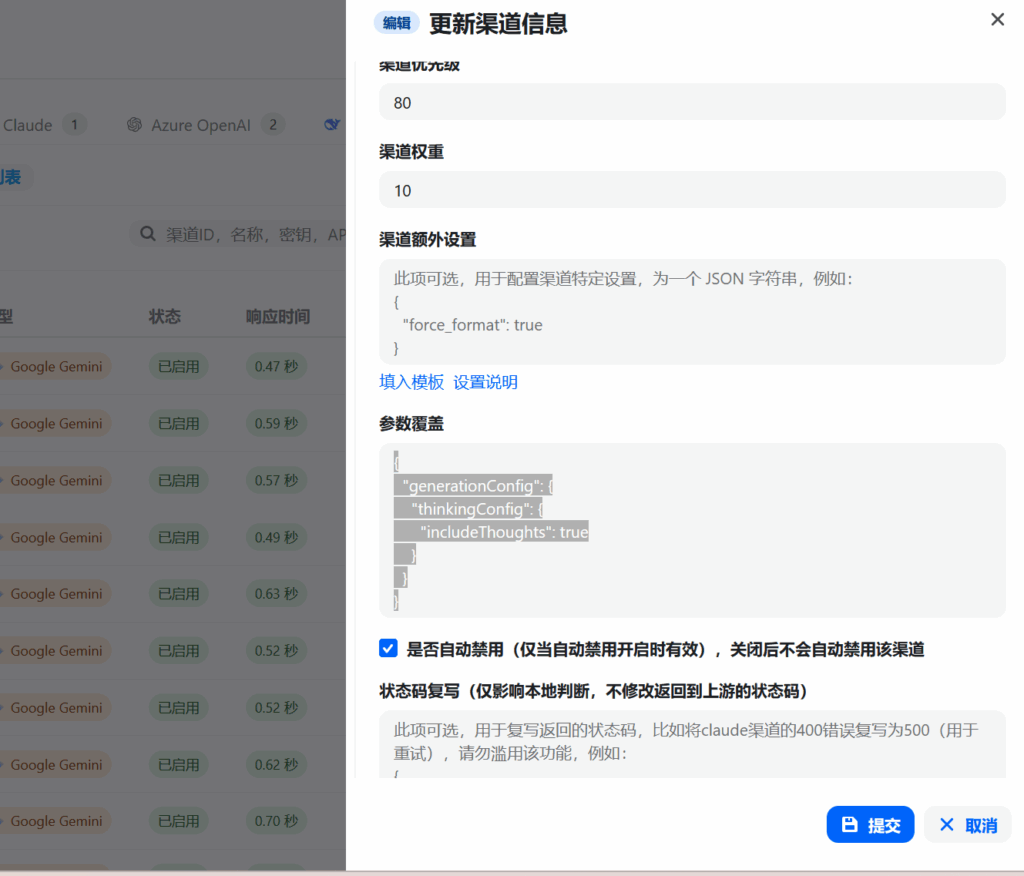1024x876 pixels.
Task: Click inside the 渠道额外设置 JSON text area
Action: (692, 312)
